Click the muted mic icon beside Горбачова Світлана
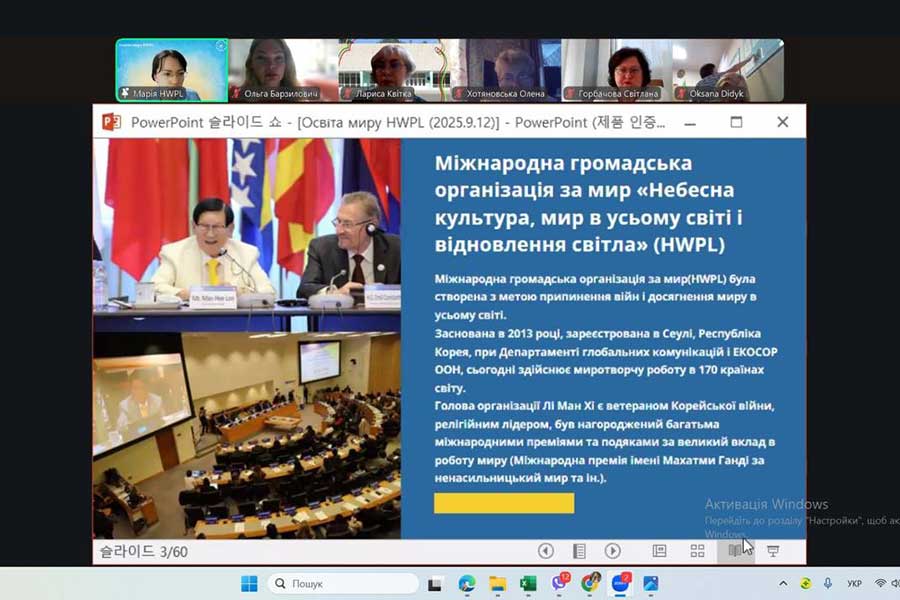The image size is (900, 600). [x=570, y=93]
